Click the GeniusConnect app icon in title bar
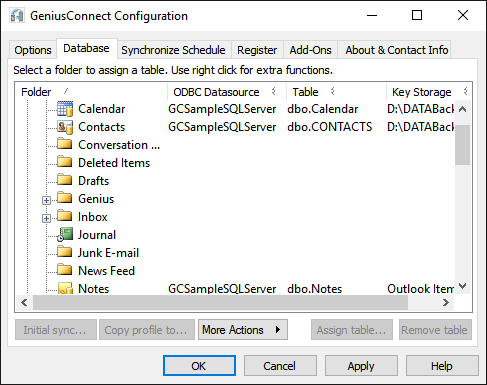The width and height of the screenshot is (487, 385). (x=17, y=16)
